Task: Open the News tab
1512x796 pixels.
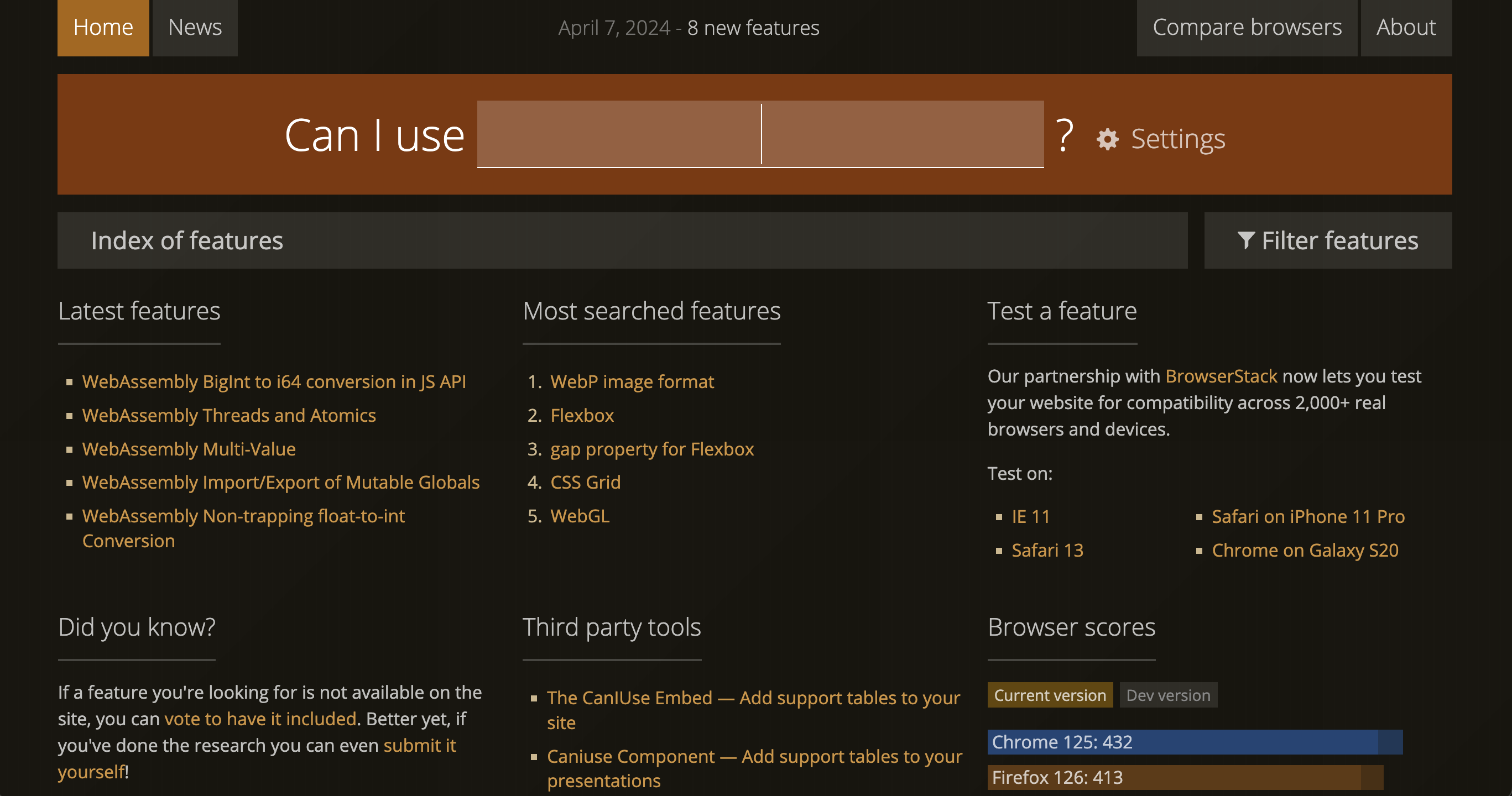Action: tap(195, 28)
